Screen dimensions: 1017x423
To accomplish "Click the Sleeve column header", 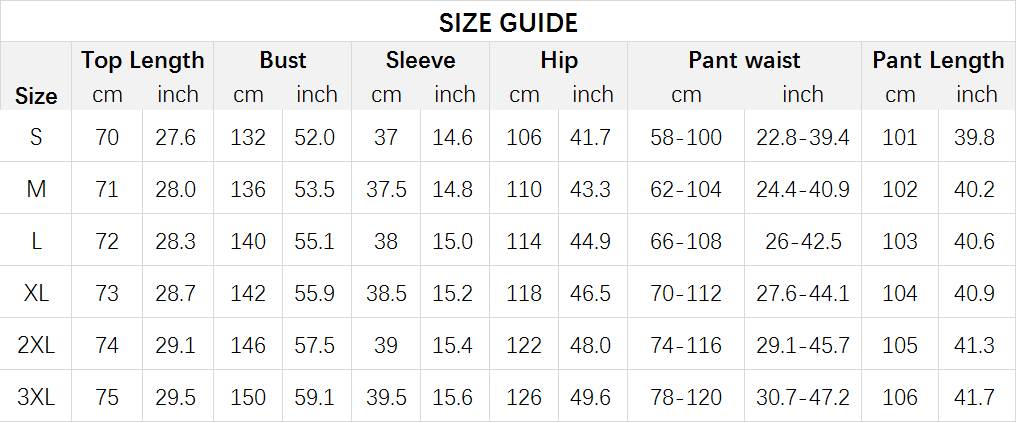I will 420,60.
